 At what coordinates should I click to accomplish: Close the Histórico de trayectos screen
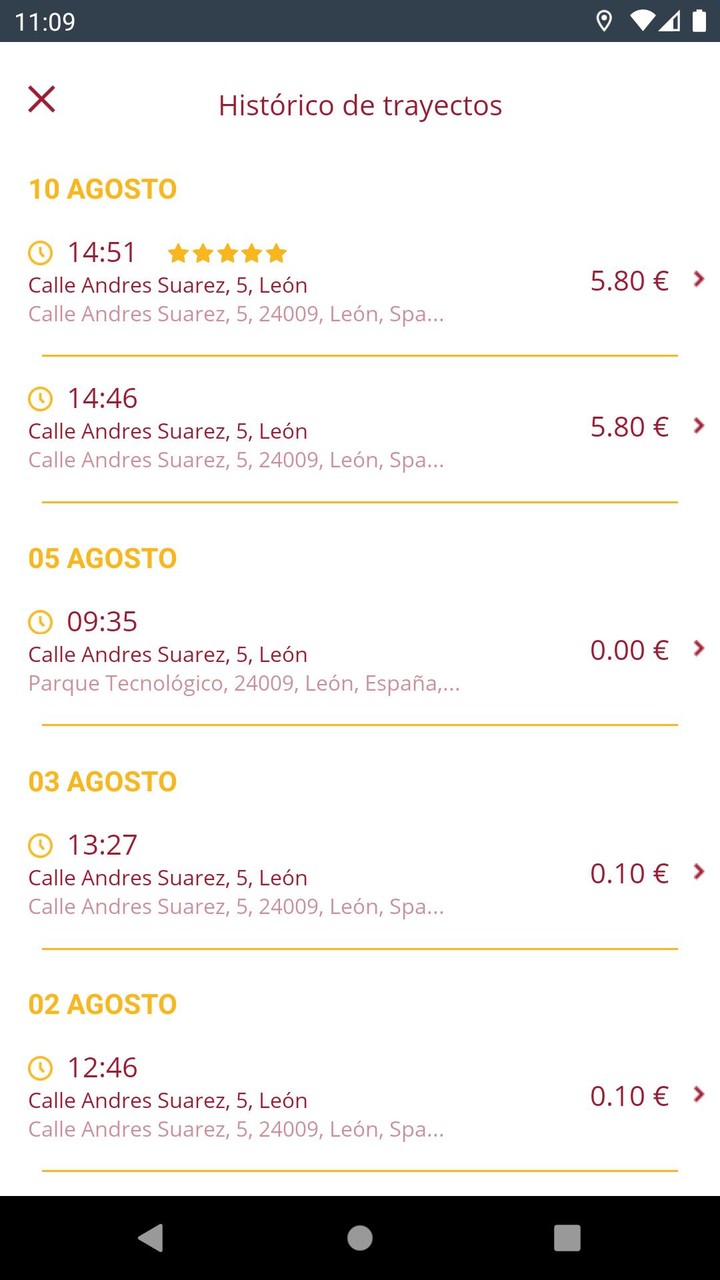41,99
